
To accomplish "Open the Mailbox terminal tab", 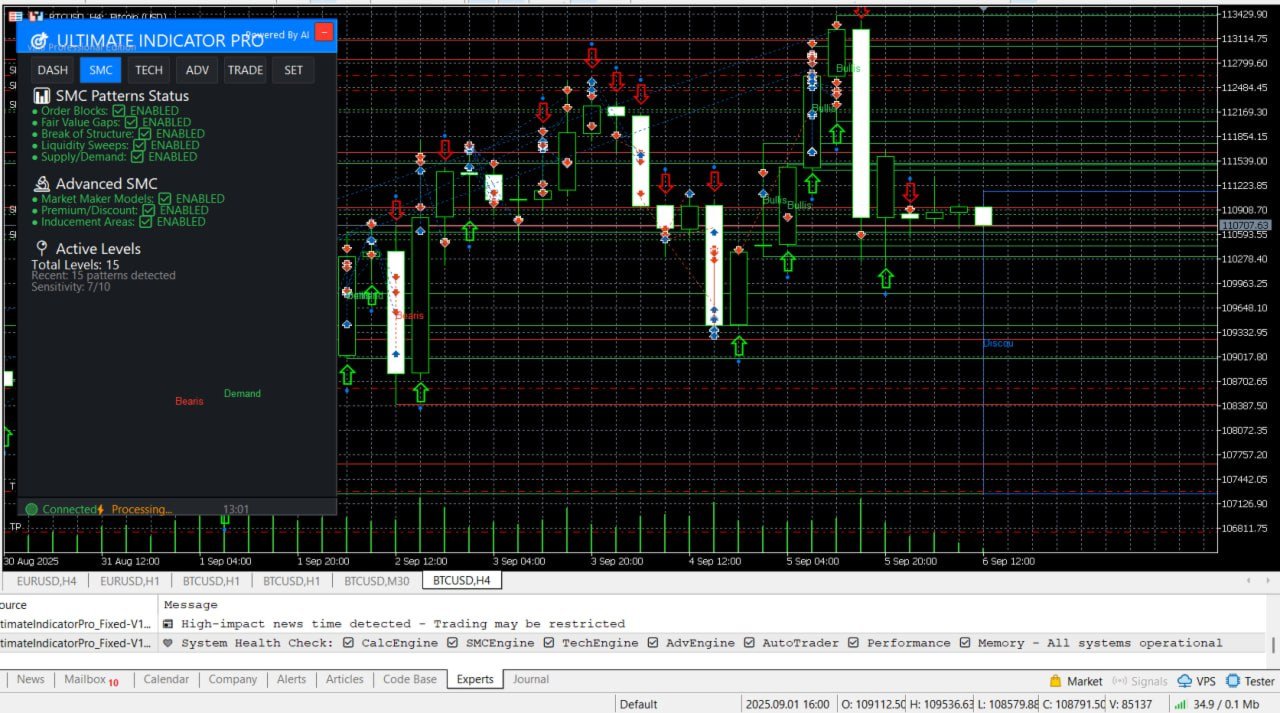I will (91, 679).
